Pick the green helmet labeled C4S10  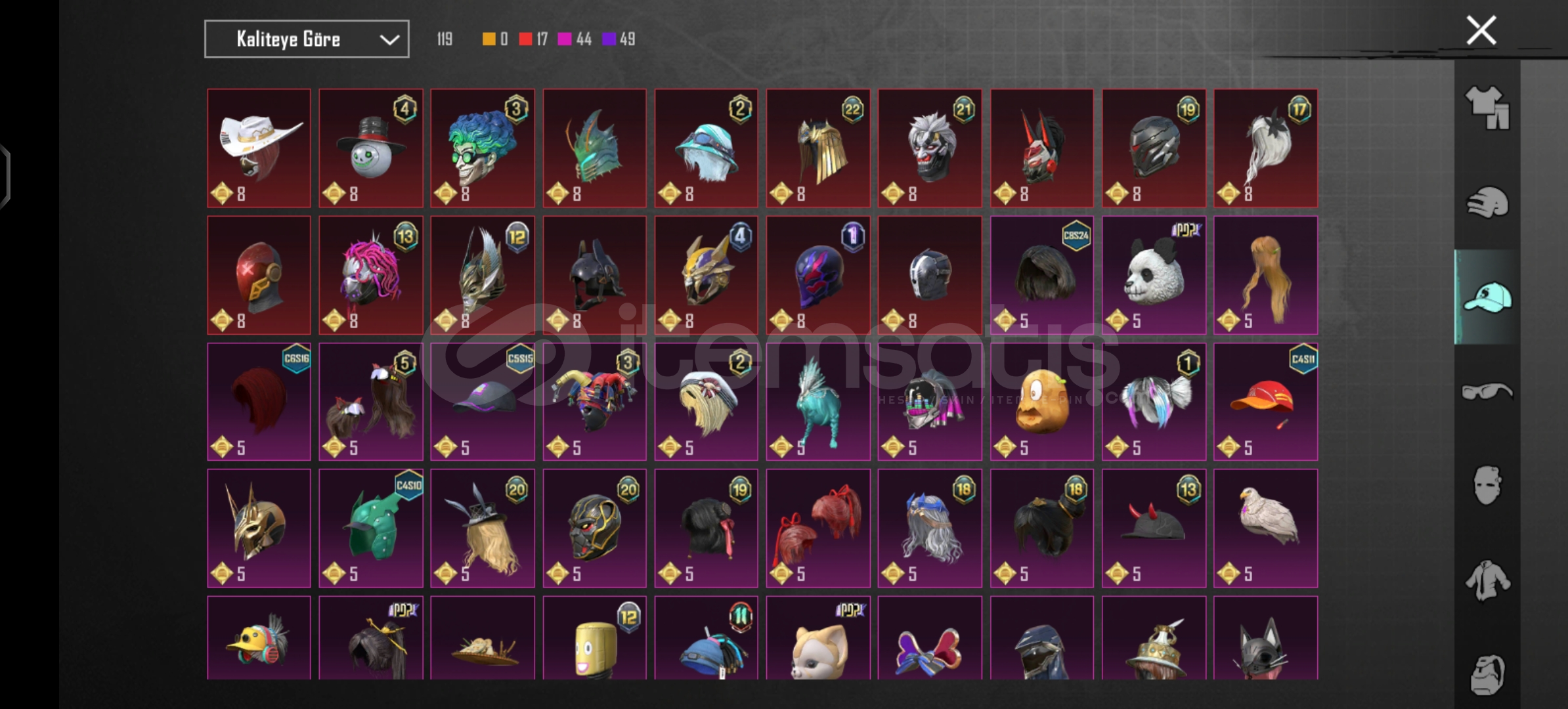pyautogui.click(x=371, y=528)
